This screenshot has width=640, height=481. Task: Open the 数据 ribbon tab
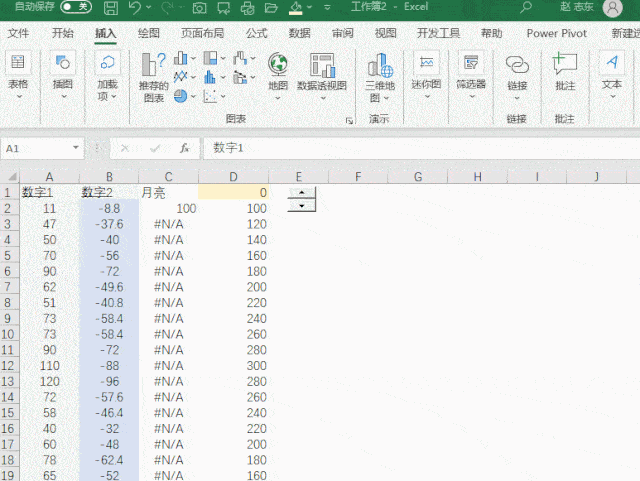300,33
